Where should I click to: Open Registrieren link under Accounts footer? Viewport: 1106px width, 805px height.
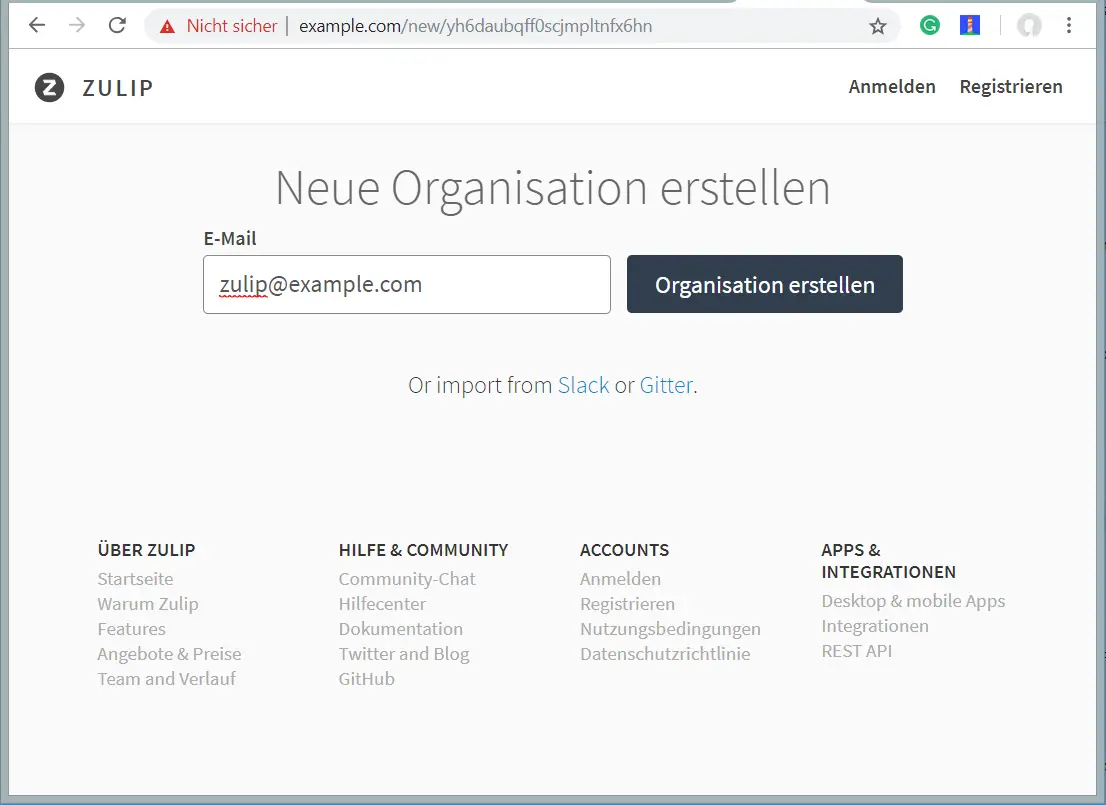628,604
